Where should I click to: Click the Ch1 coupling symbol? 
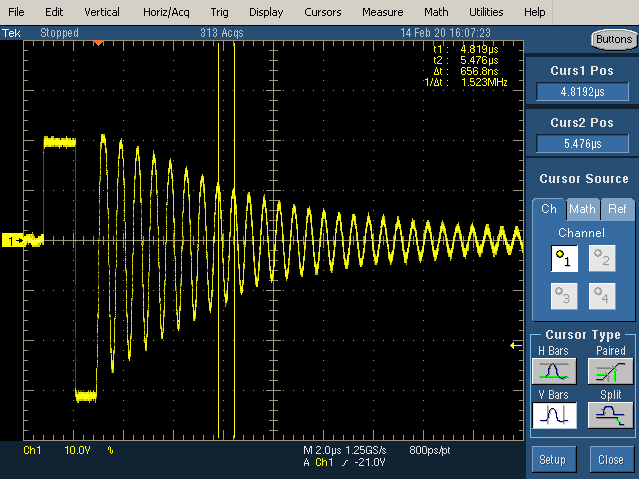coord(111,451)
